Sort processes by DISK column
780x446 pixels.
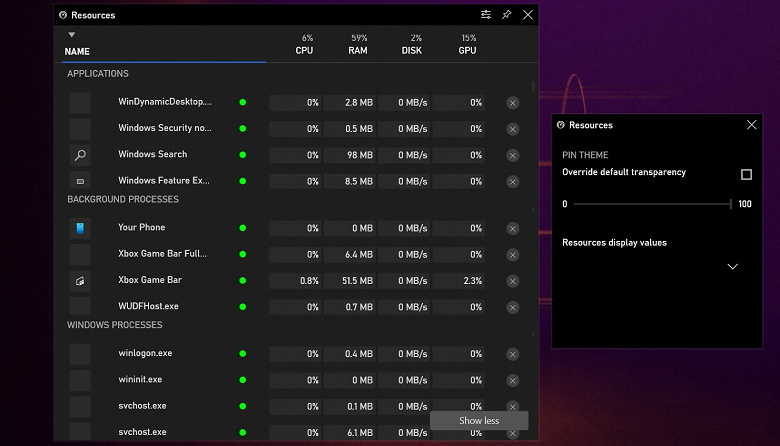click(x=412, y=50)
